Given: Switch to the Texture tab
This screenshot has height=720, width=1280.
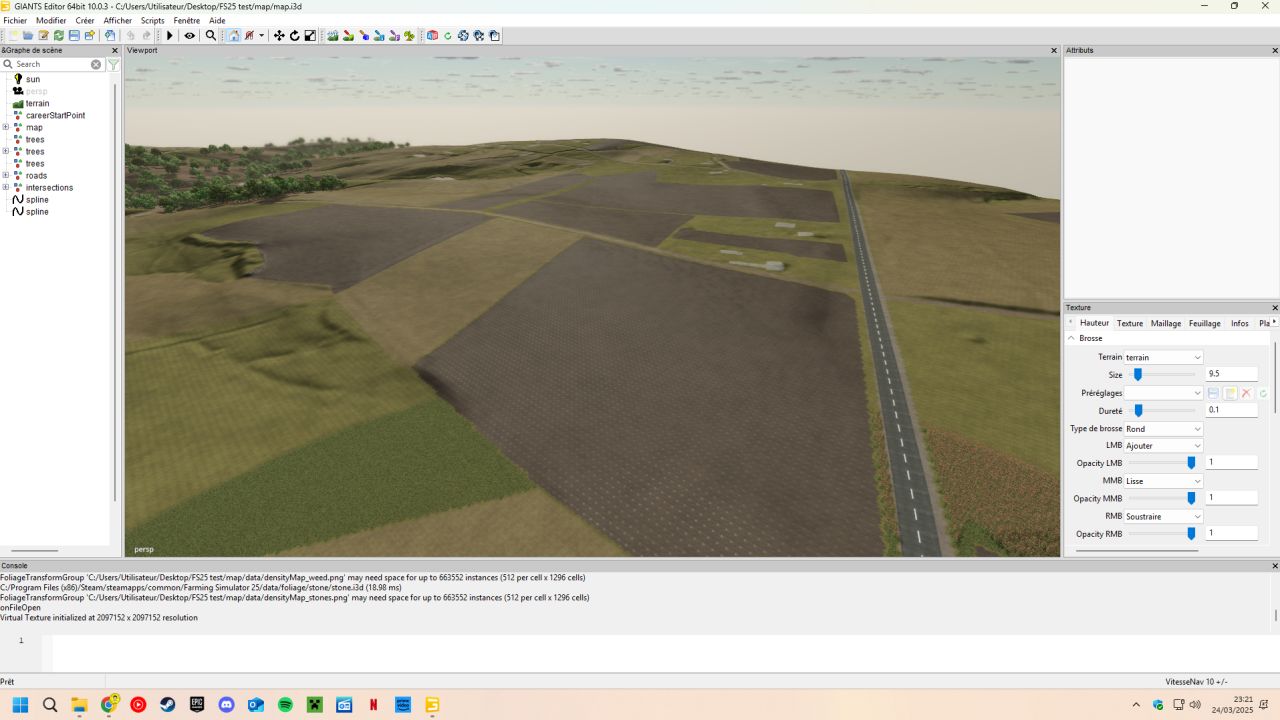Looking at the screenshot, I should (x=1130, y=323).
